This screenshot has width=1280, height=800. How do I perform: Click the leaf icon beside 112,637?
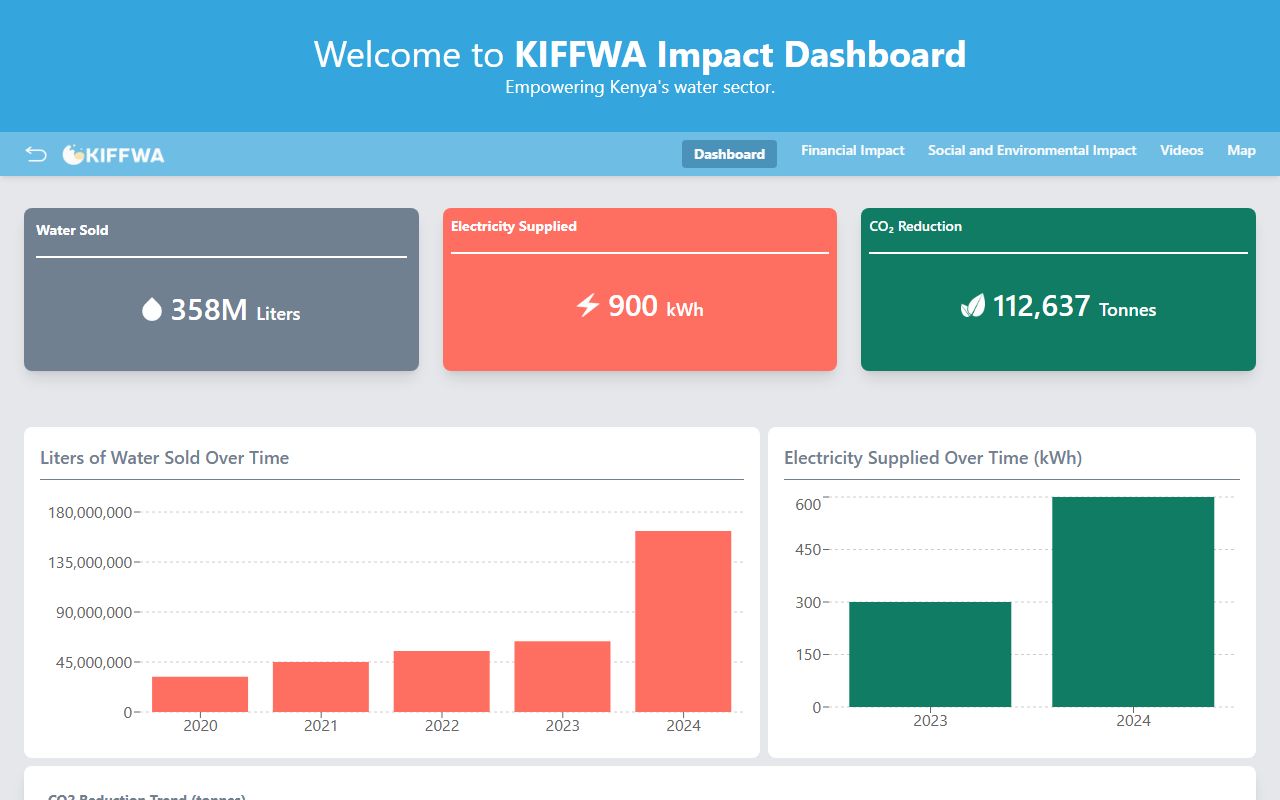(972, 306)
